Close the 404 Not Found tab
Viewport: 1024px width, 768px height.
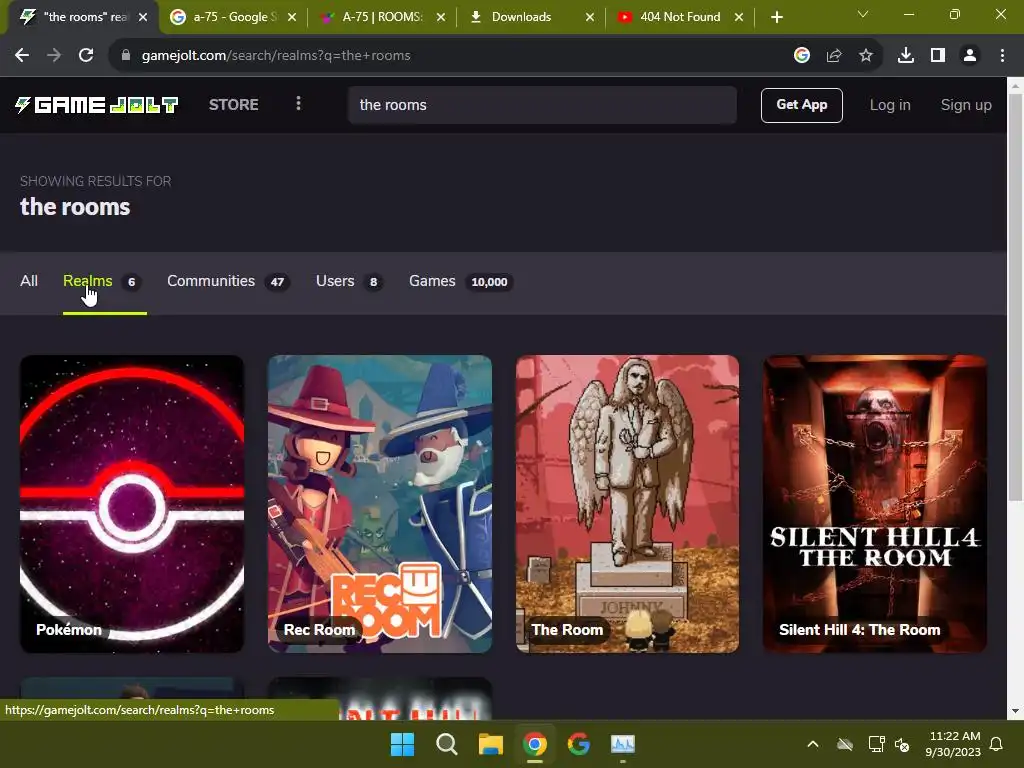[x=739, y=17]
